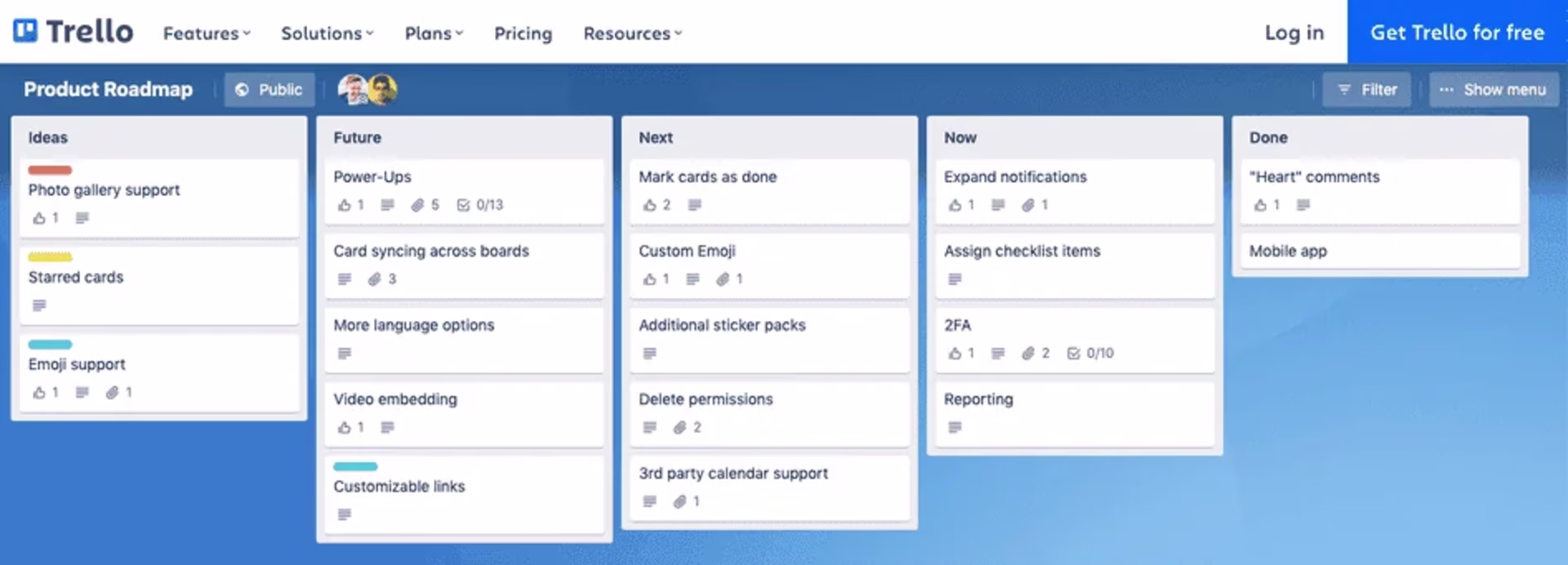This screenshot has width=1568, height=565.
Task: Click thumbs-up icon on 2FA card
Action: coord(955,354)
